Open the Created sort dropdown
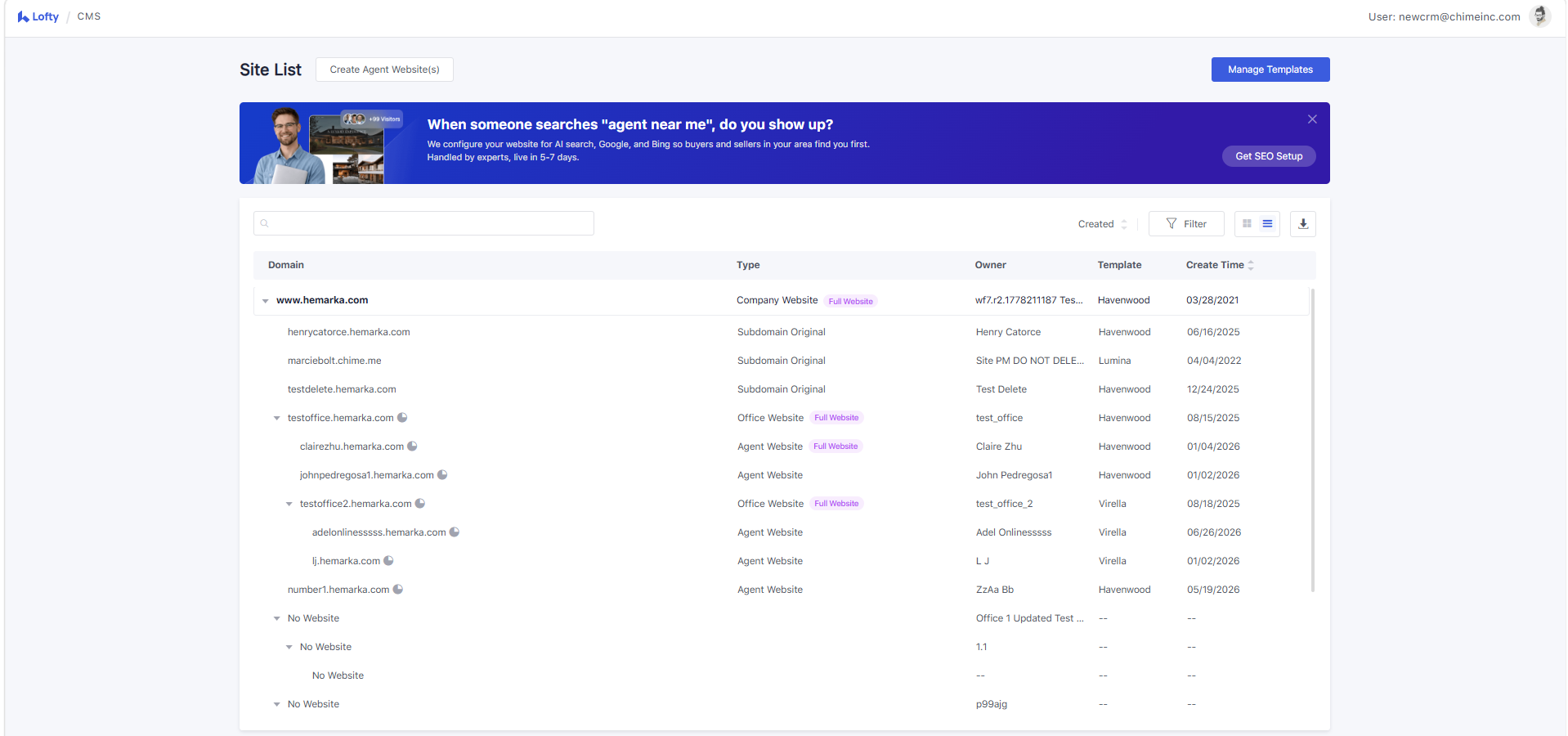The image size is (1568, 736). pyautogui.click(x=1103, y=224)
